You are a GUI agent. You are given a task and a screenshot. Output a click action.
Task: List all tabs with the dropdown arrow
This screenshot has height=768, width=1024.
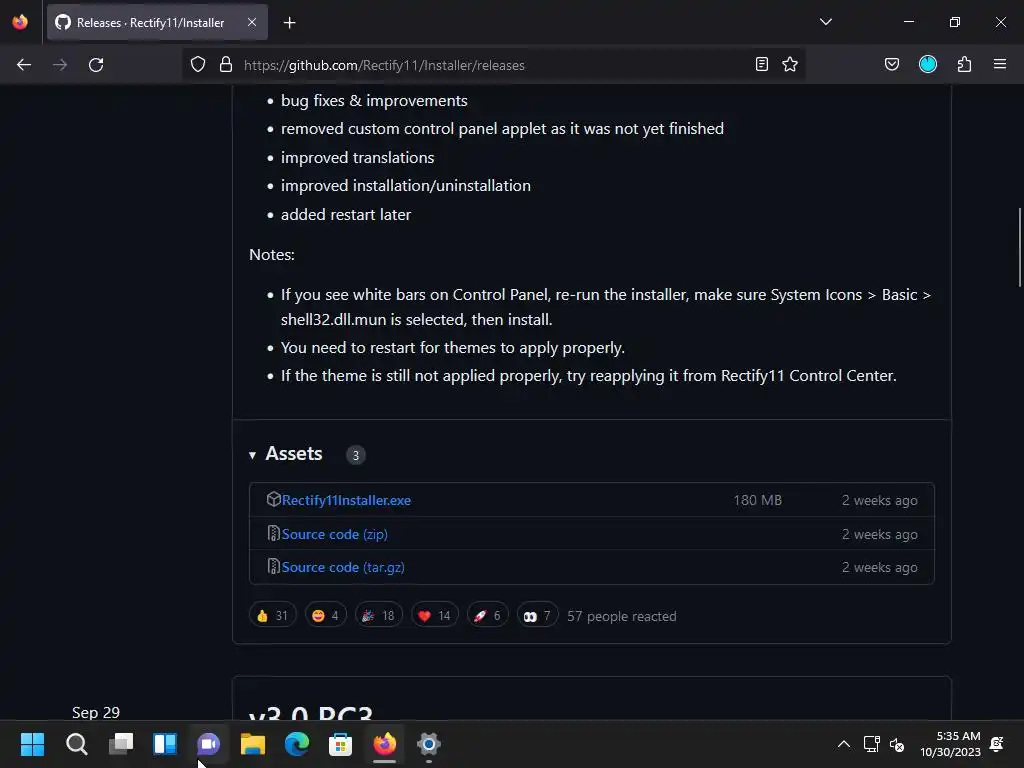click(x=825, y=22)
